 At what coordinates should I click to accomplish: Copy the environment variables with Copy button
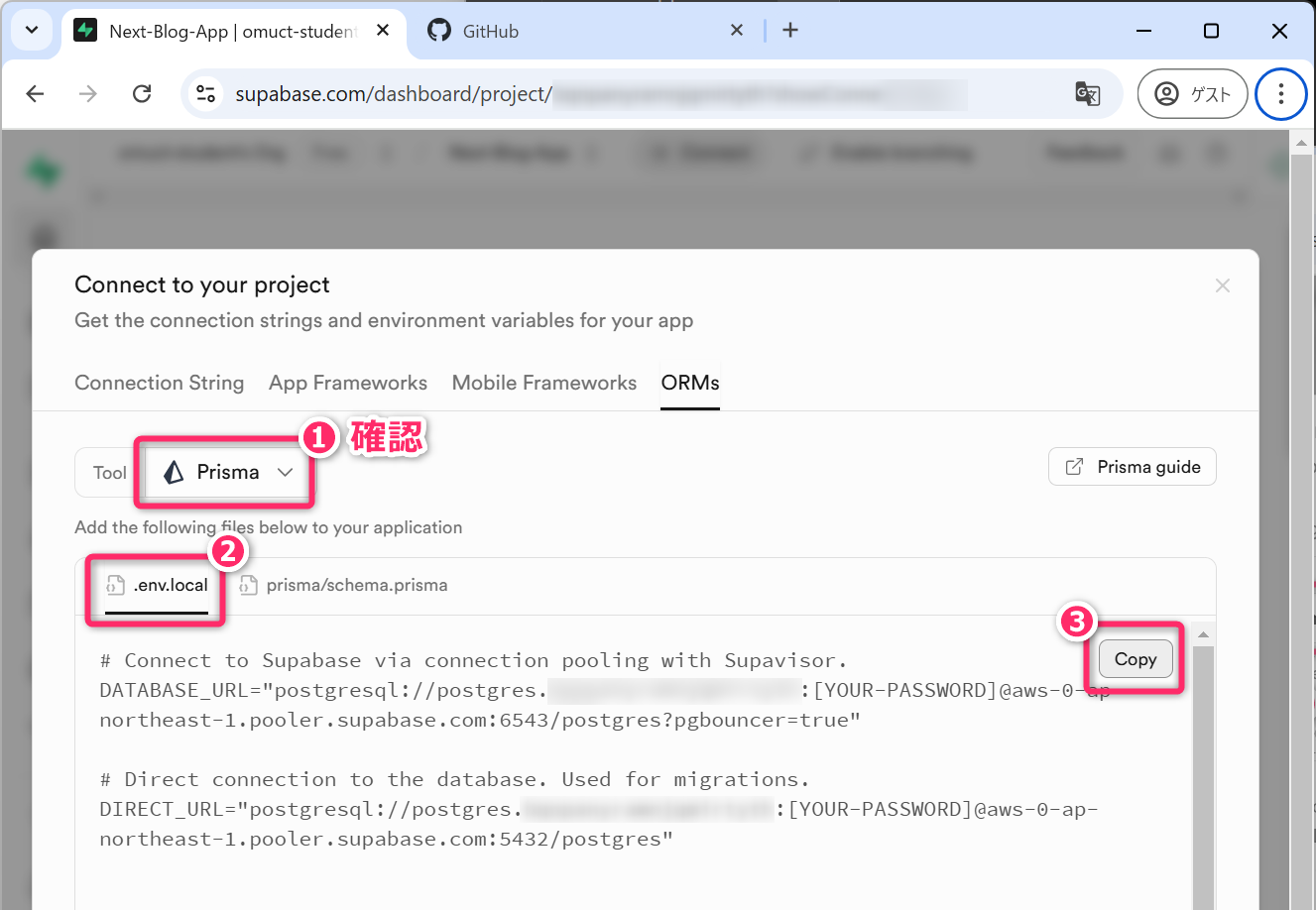click(x=1135, y=659)
